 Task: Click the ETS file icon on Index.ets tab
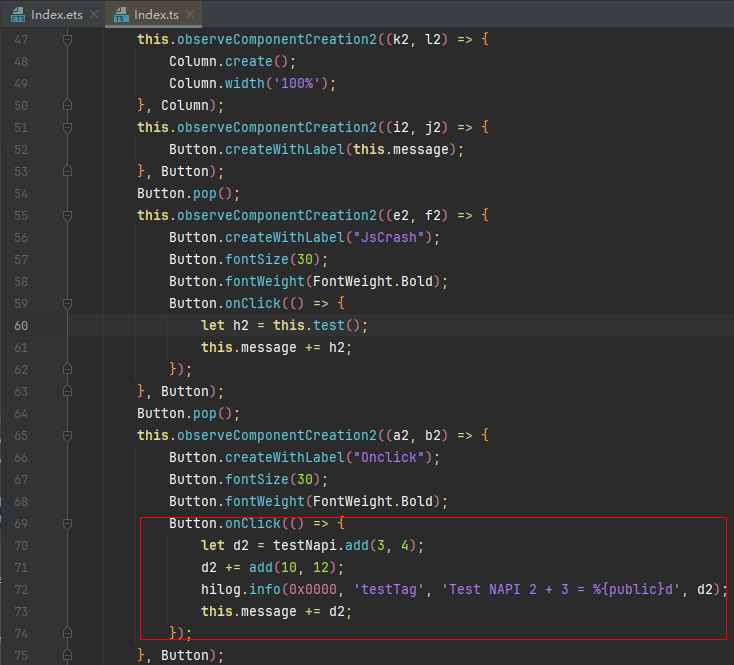[17, 14]
